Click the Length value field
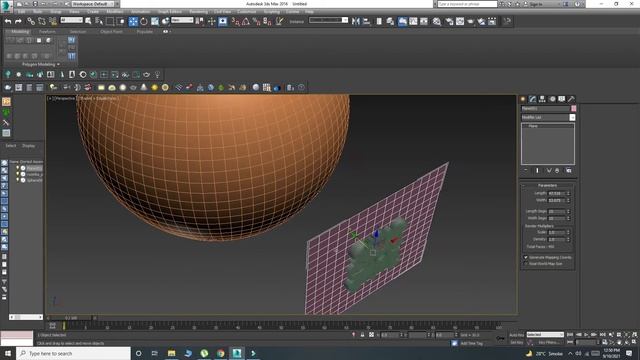Screen dimensions: 640x360 tap(557, 193)
